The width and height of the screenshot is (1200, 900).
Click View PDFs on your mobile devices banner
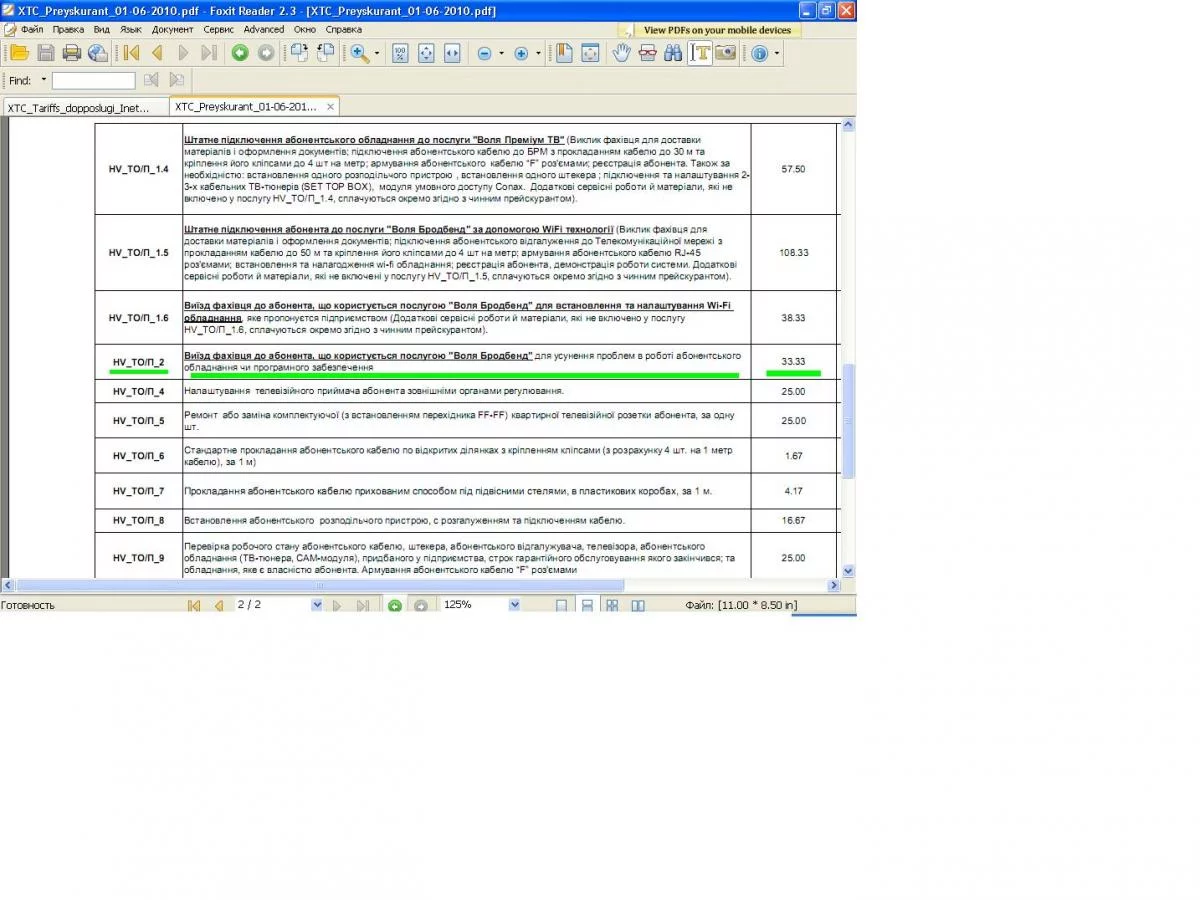pyautogui.click(x=709, y=30)
